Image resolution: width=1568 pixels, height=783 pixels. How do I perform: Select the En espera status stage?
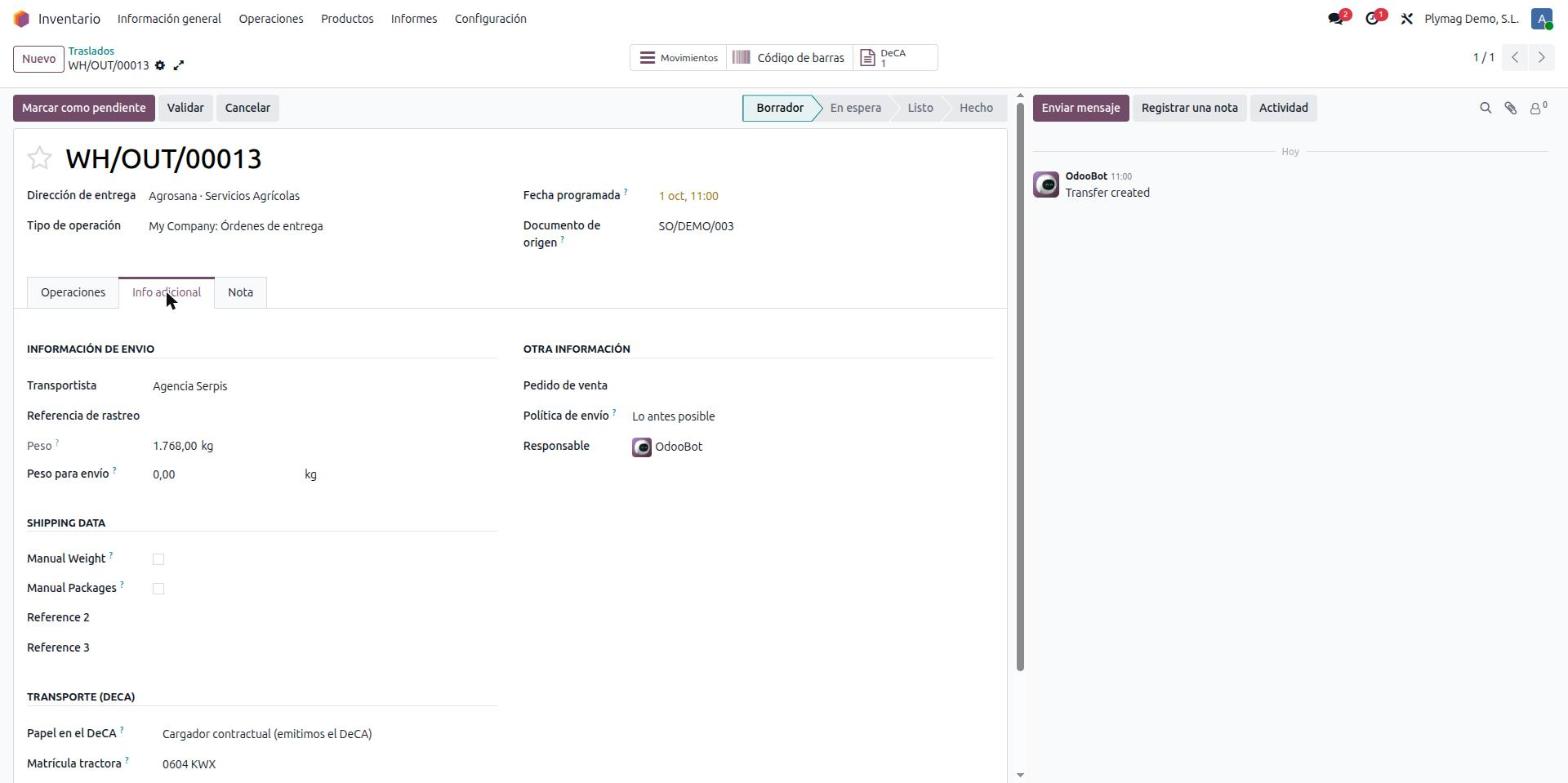[855, 108]
